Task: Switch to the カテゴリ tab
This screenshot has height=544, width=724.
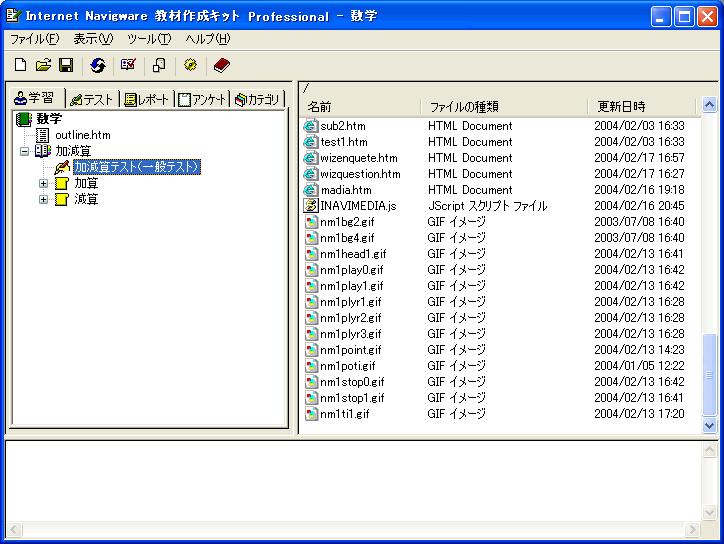Action: coord(258,99)
